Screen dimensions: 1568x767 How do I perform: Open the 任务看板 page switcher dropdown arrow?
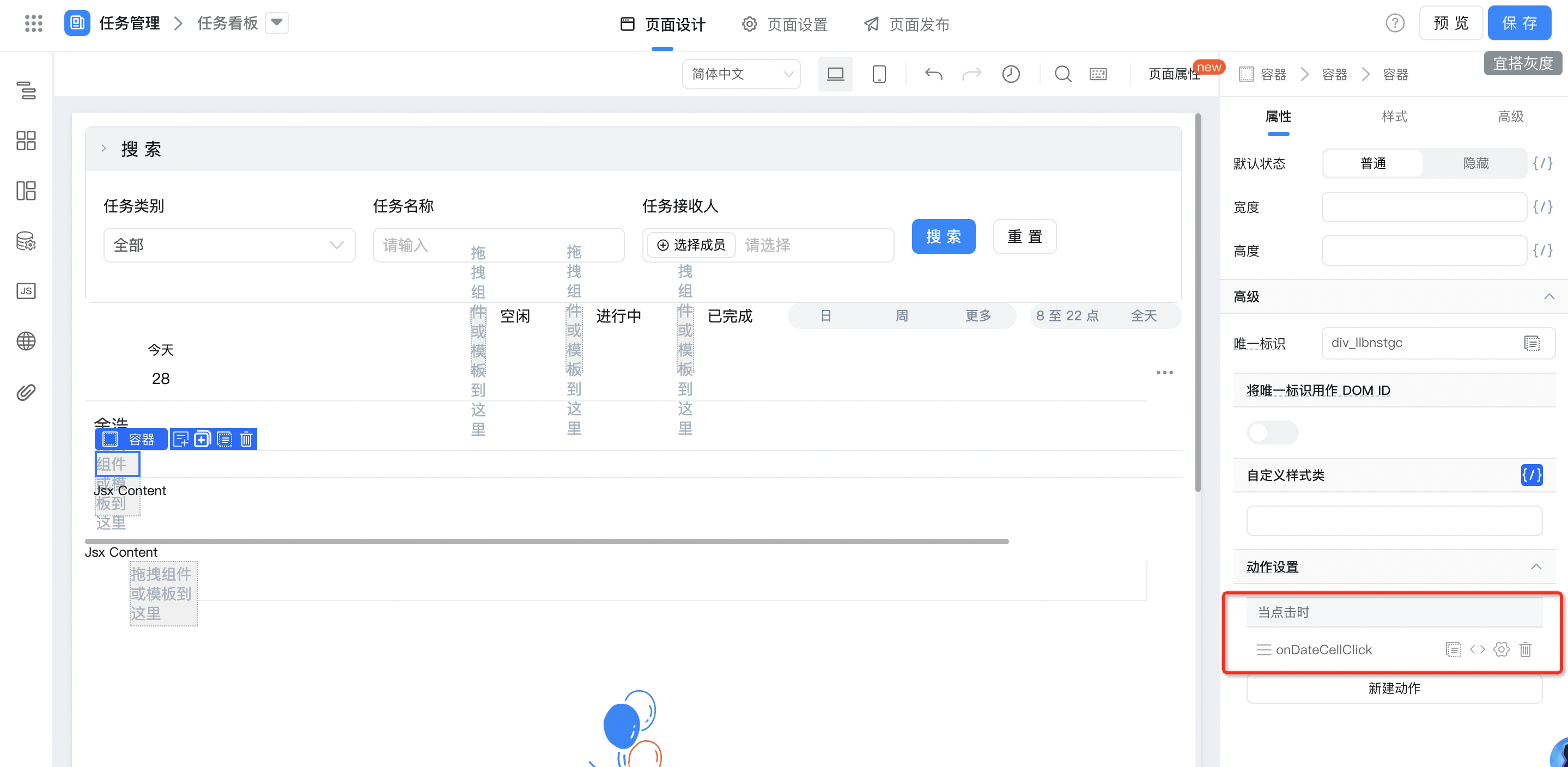coord(276,23)
